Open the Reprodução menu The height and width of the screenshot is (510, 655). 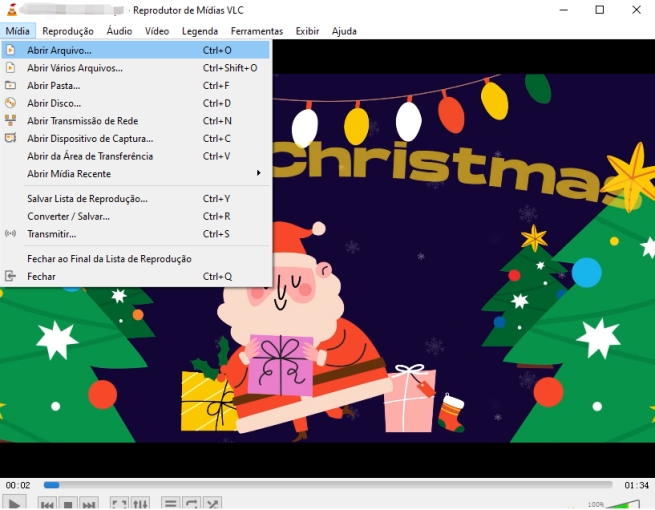pos(68,31)
